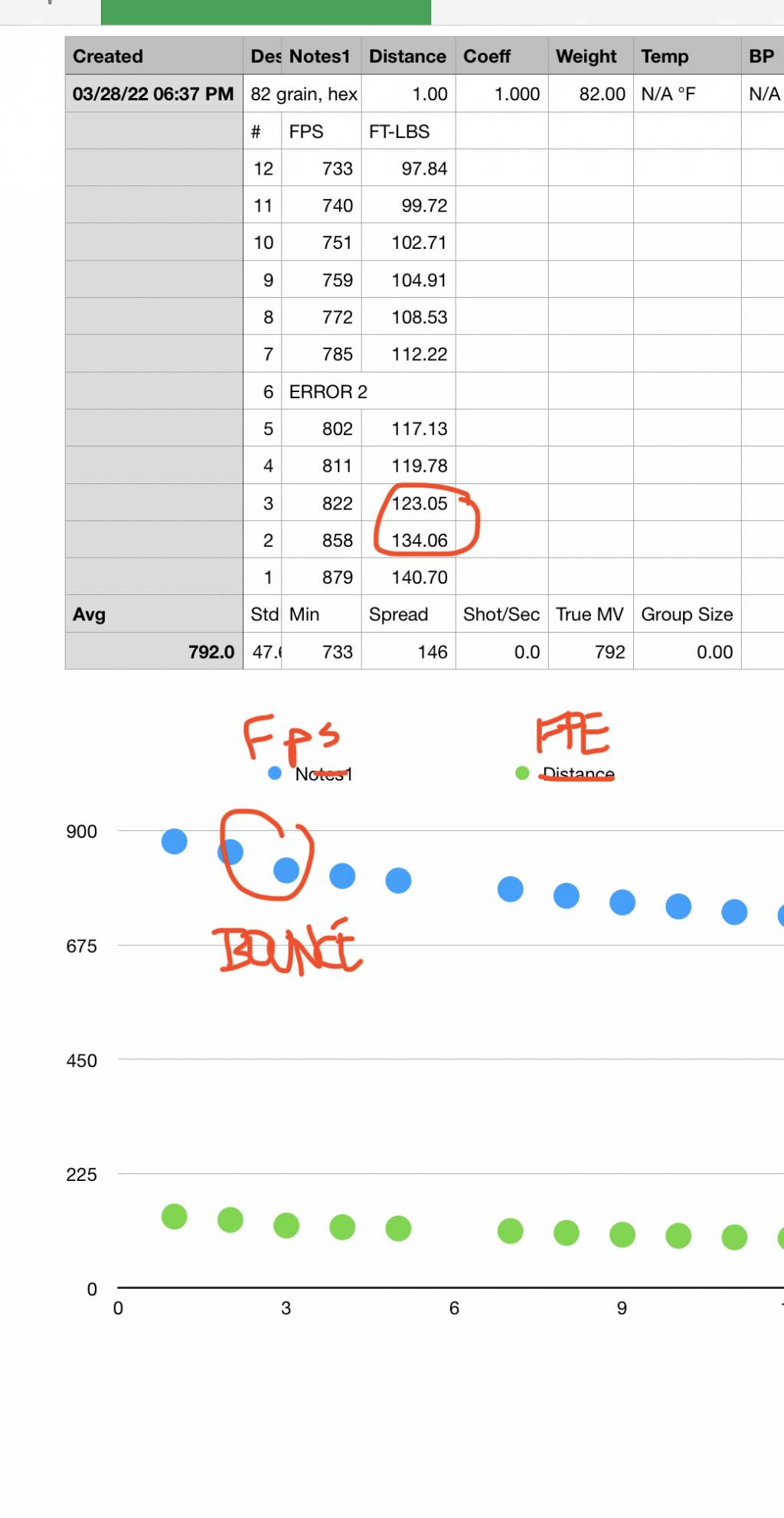Image resolution: width=784 pixels, height=1518 pixels.
Task: Click the Coeff header cell
Action: pyautogui.click(x=501, y=56)
